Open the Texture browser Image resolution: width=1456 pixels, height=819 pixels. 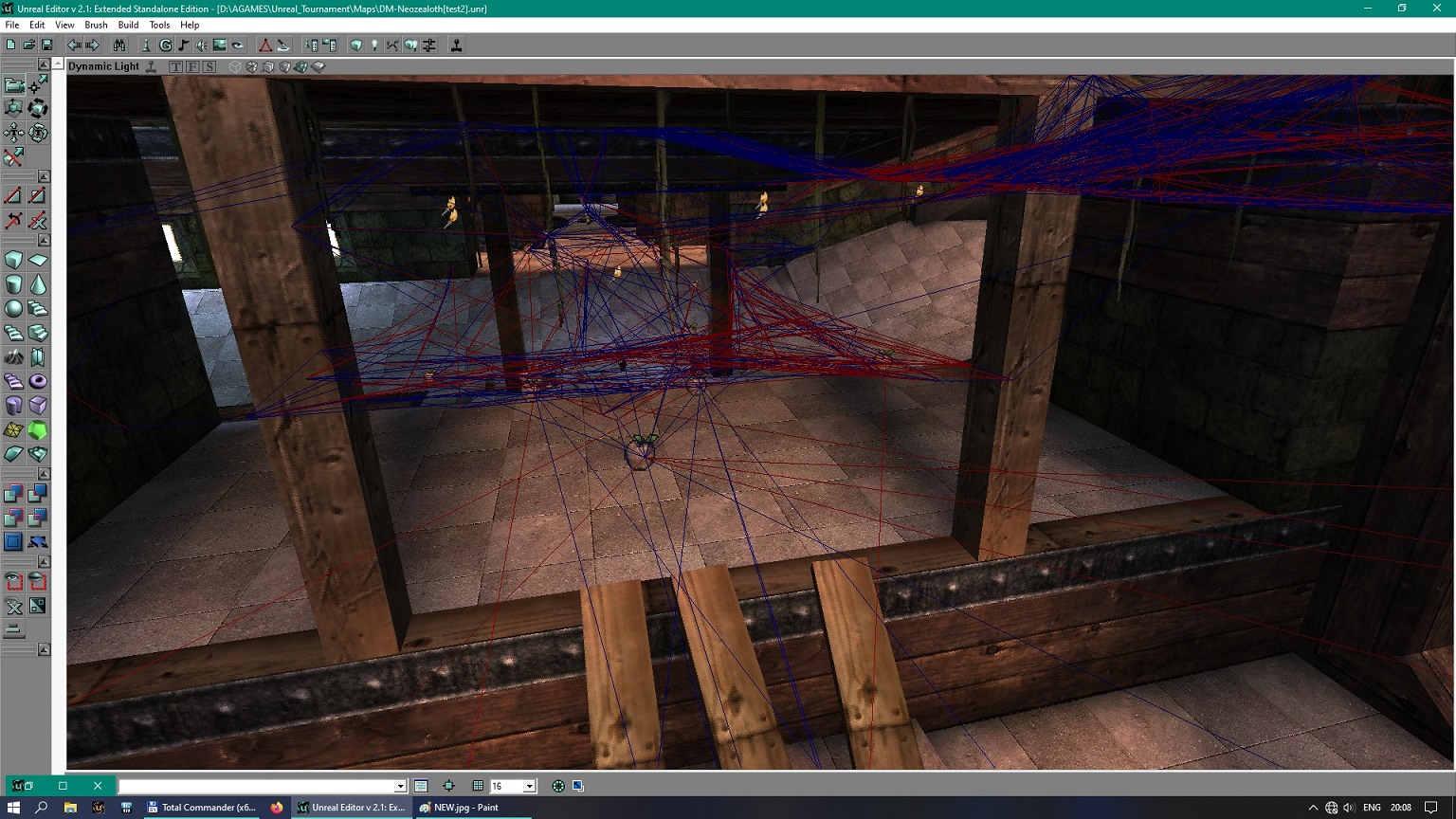point(220,45)
